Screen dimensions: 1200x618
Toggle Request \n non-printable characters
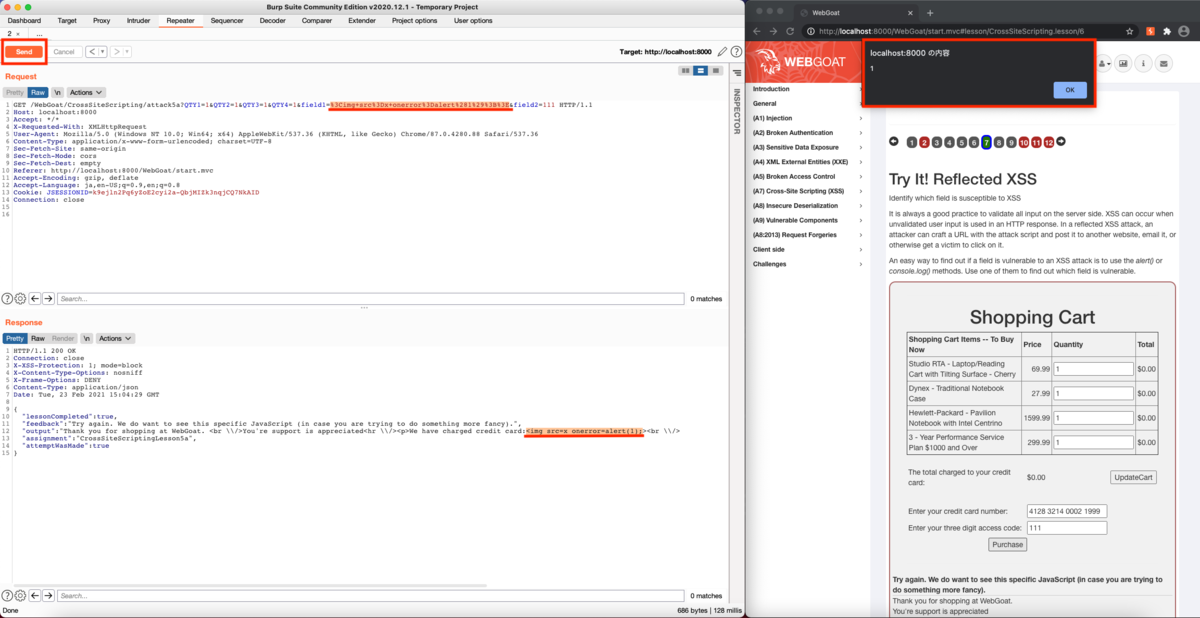(57, 92)
